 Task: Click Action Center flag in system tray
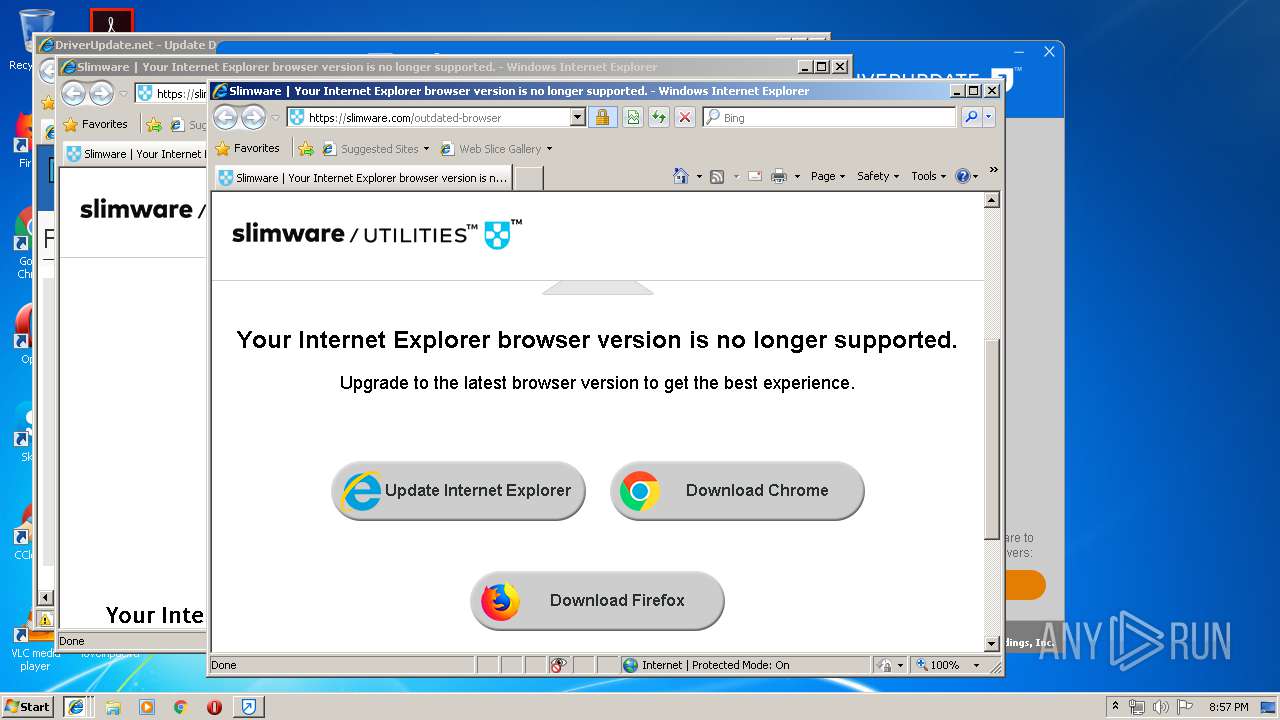[1185, 707]
